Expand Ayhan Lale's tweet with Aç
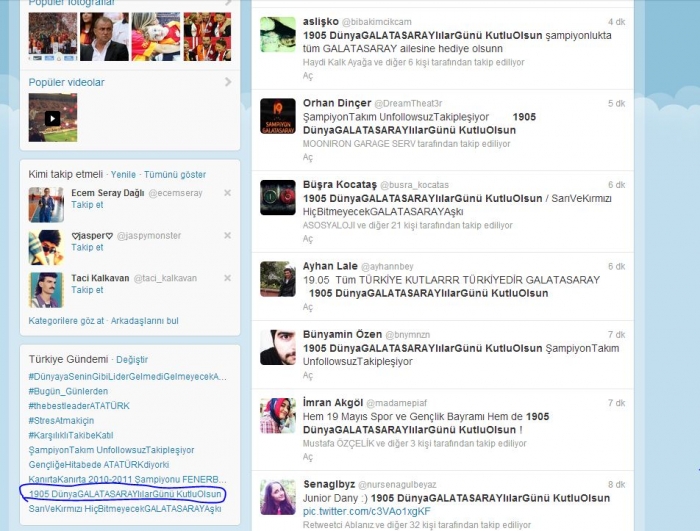Screen dimensions: 700x531 [308, 307]
